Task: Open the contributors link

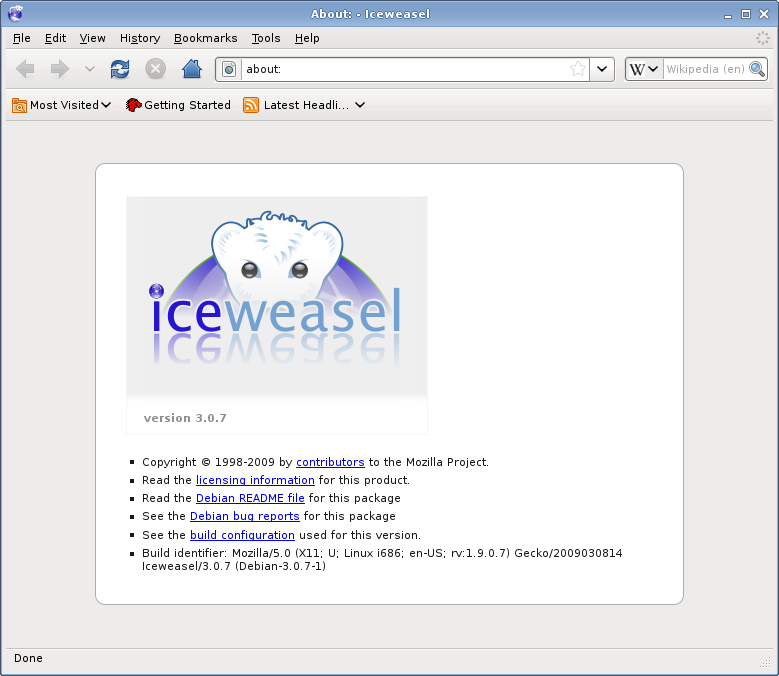Action: 330,462
